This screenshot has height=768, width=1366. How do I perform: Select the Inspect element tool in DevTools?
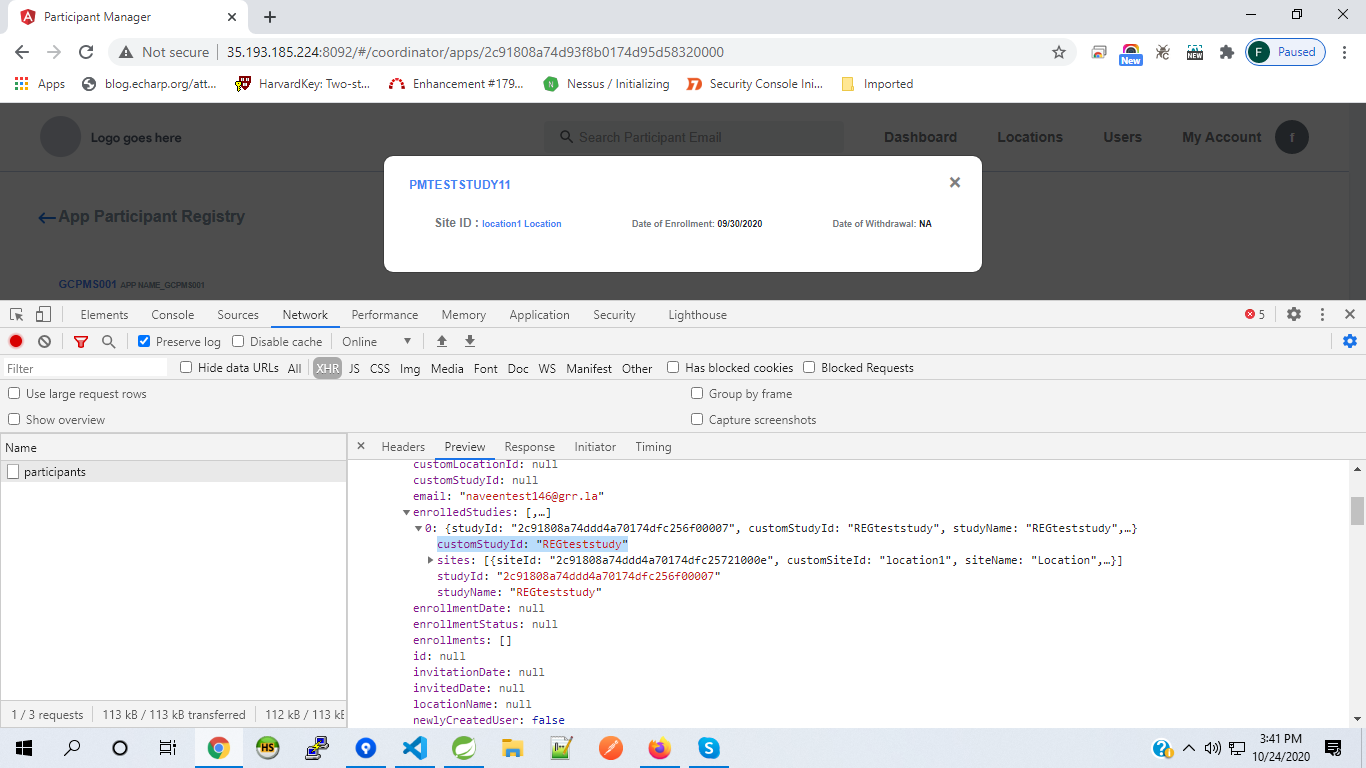click(x=15, y=314)
